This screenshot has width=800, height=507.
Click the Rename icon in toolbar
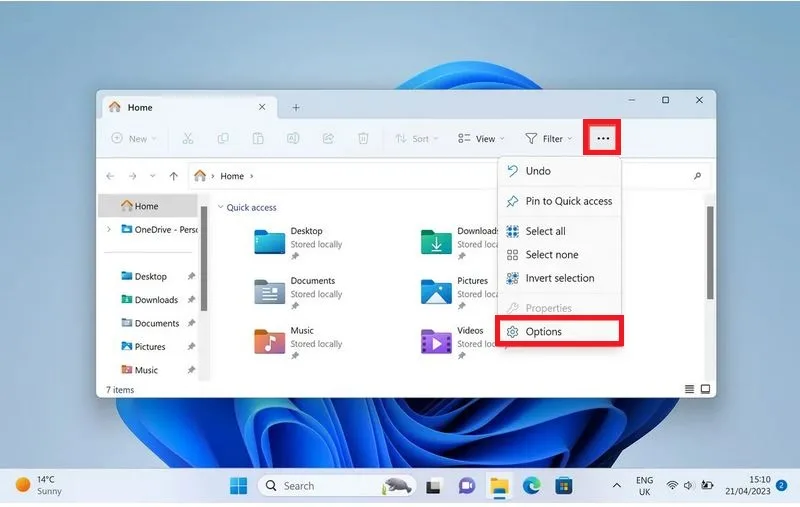click(293, 138)
